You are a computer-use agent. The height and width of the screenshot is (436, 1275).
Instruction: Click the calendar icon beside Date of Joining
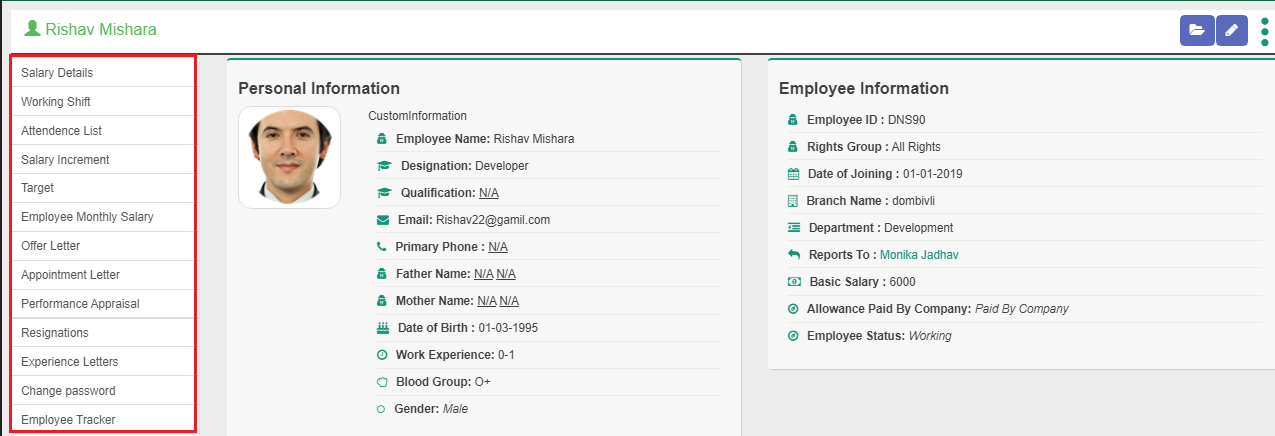[x=794, y=174]
